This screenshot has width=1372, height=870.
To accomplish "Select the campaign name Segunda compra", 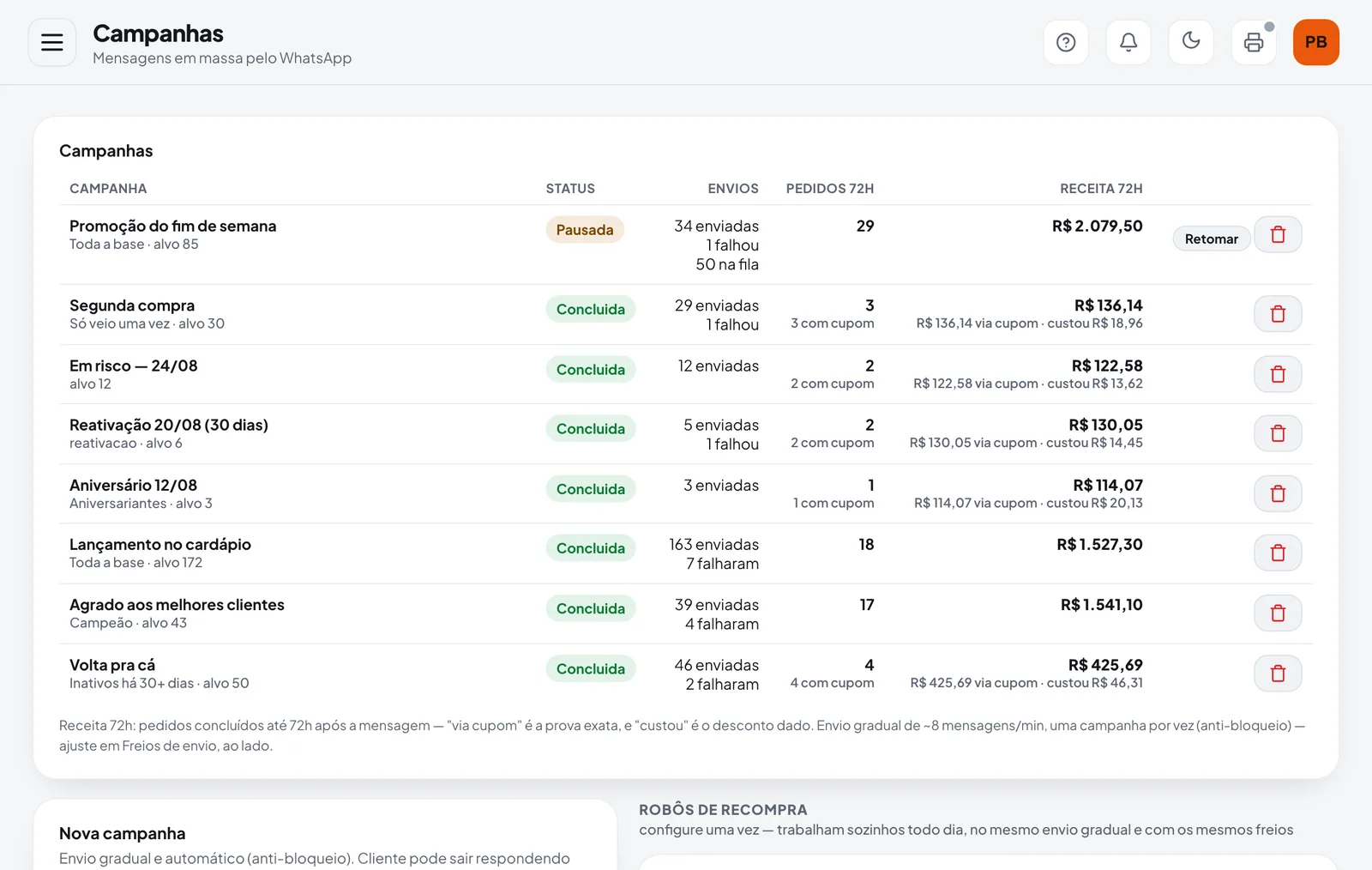I will coord(132,305).
